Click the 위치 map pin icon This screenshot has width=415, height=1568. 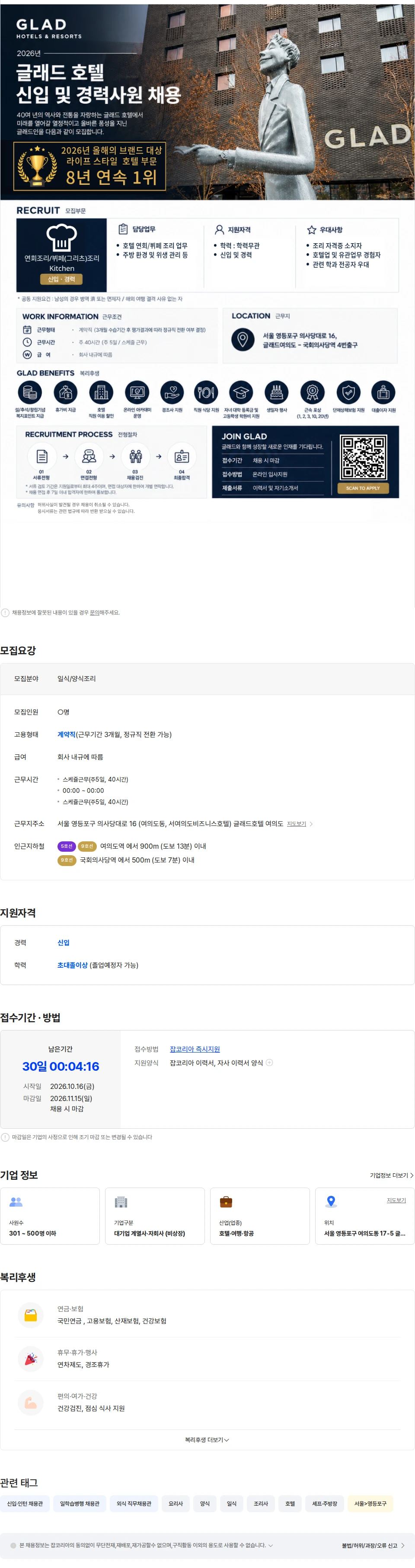coord(331,1201)
